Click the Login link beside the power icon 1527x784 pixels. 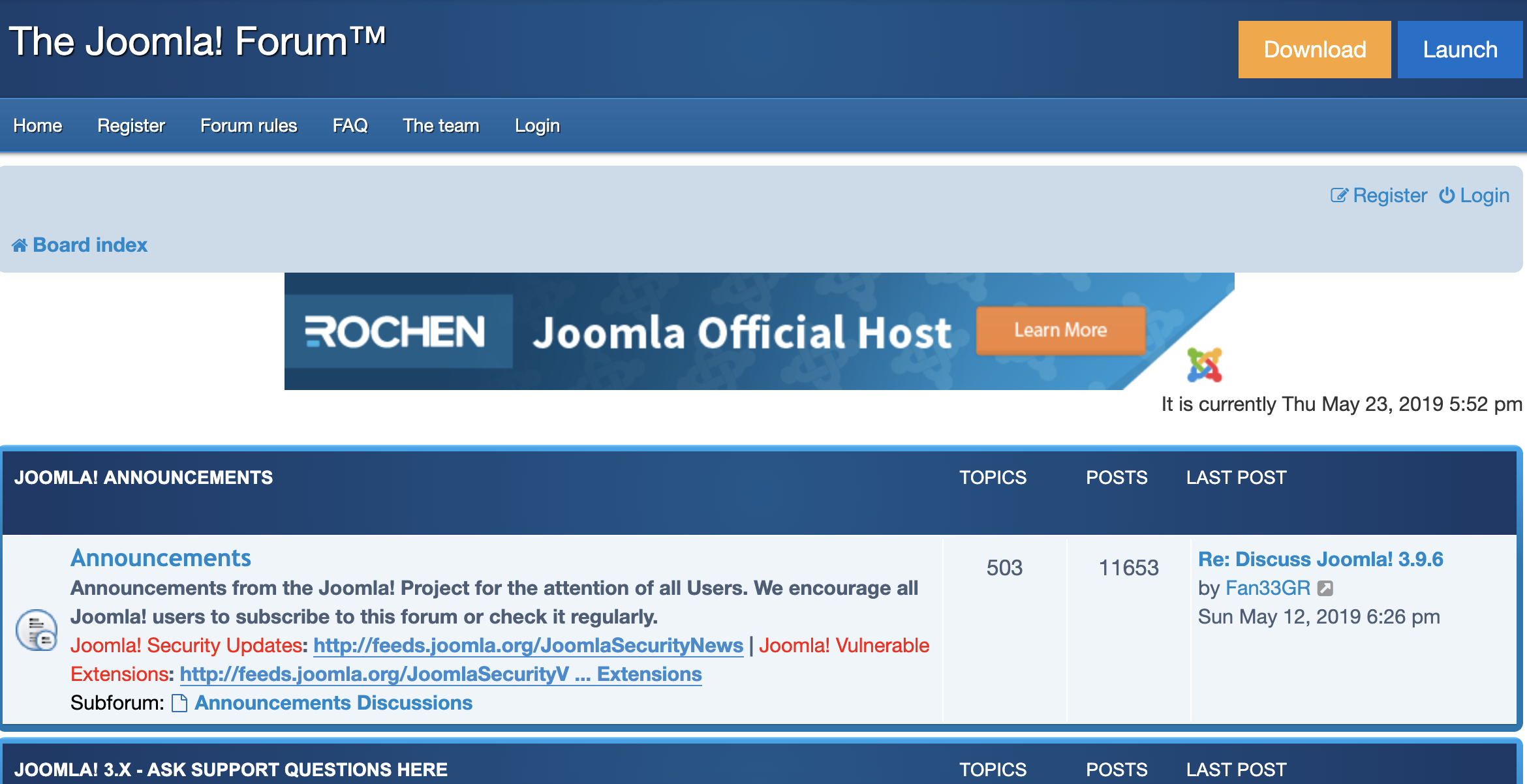click(x=1485, y=195)
